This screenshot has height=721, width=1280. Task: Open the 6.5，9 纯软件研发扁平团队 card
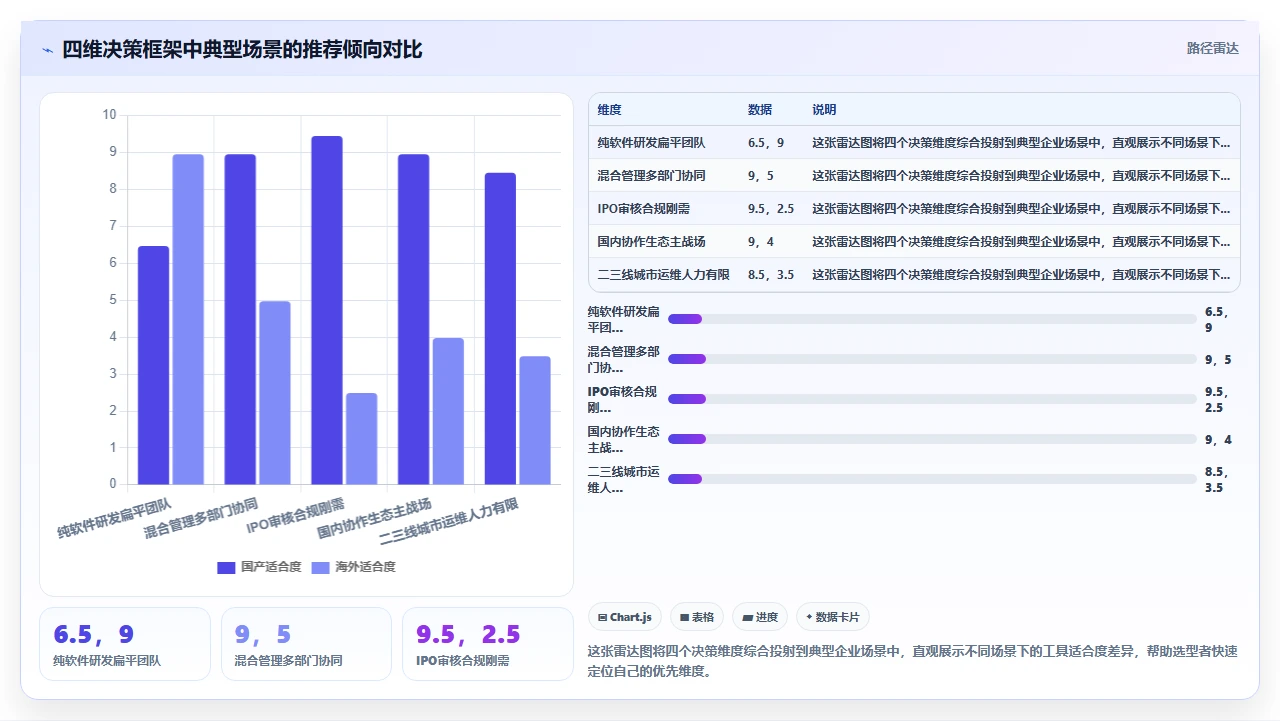(125, 644)
